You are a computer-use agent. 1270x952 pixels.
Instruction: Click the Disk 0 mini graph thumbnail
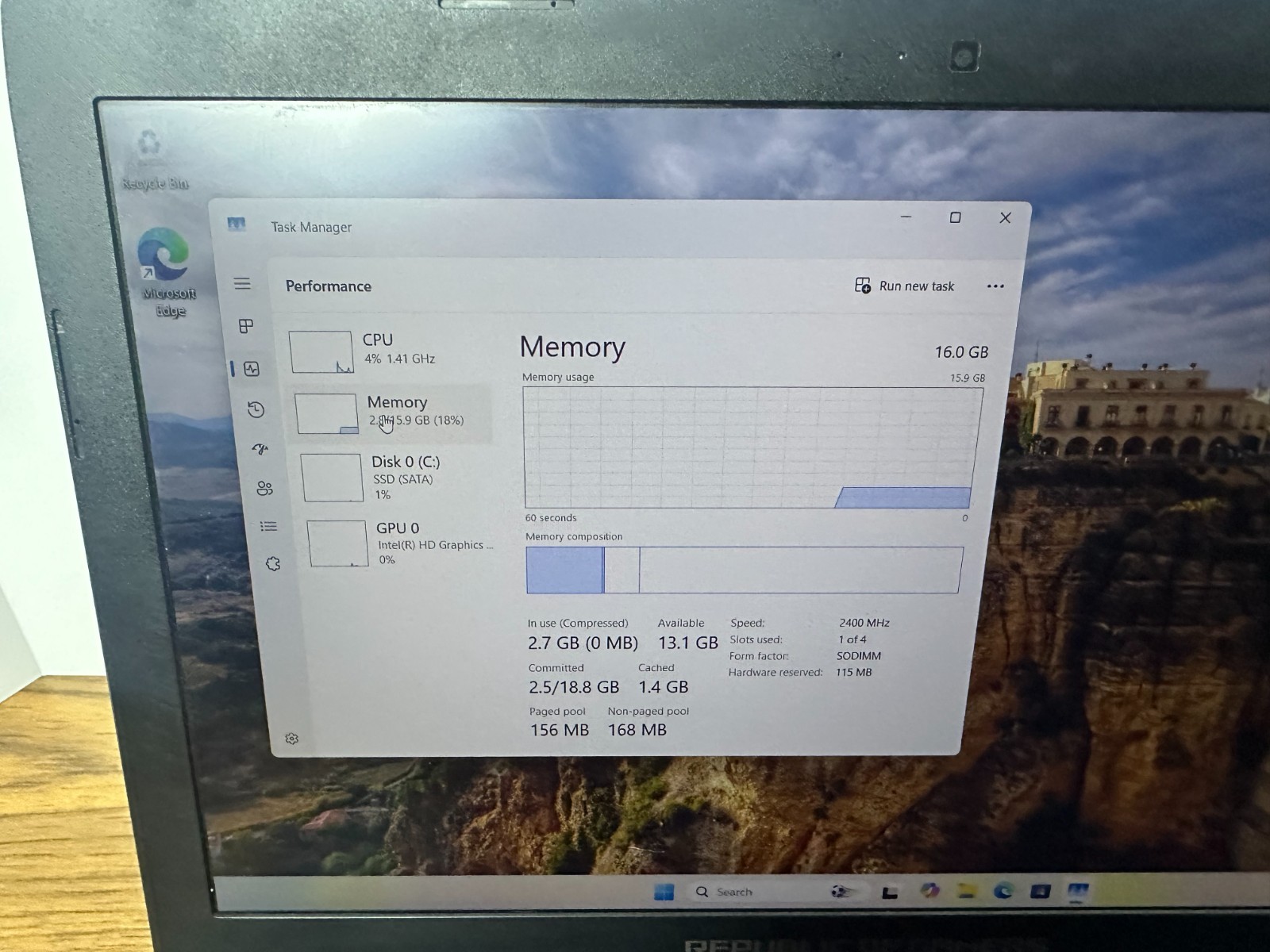point(332,478)
